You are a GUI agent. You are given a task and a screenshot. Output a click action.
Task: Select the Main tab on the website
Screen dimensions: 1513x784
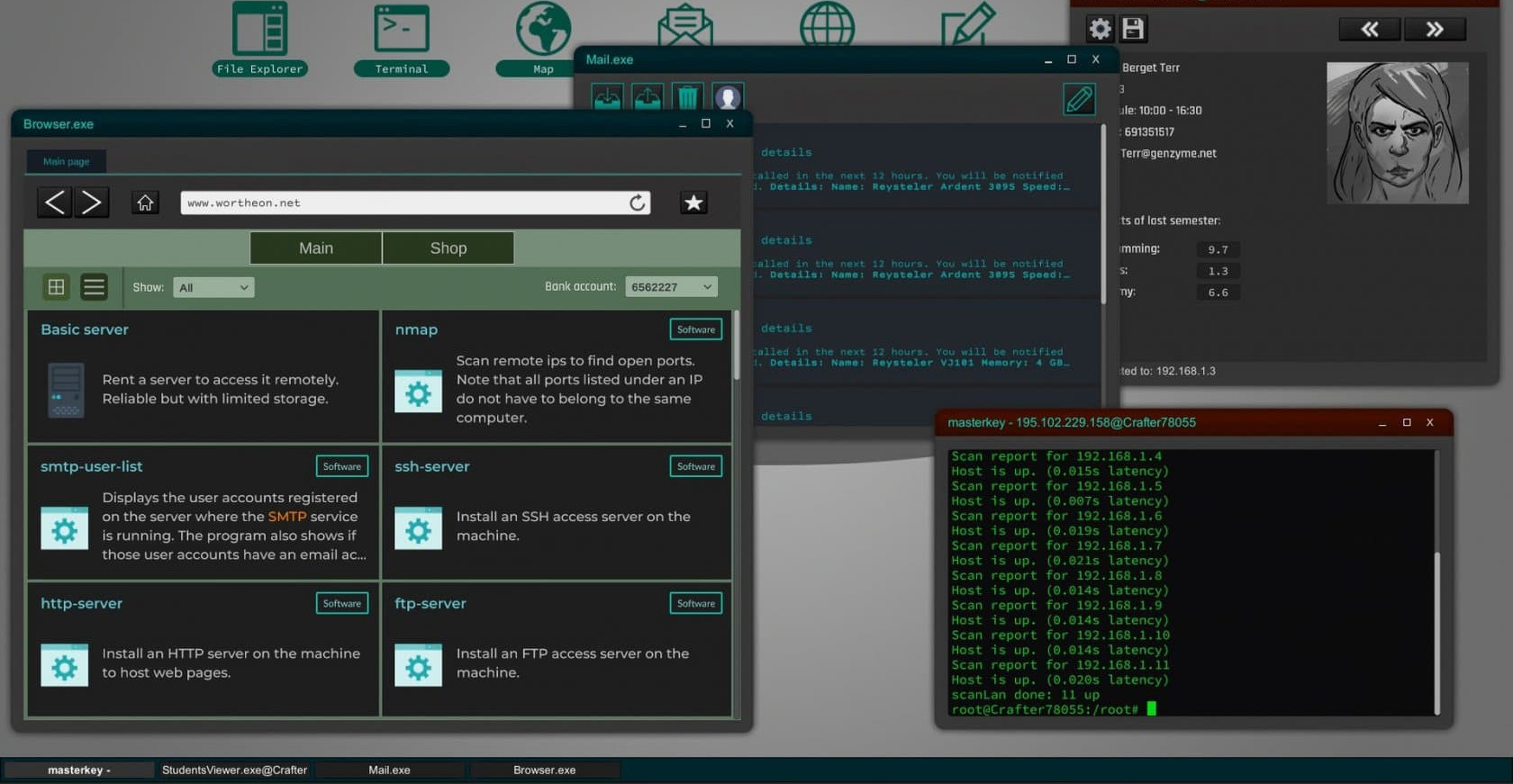click(x=315, y=248)
